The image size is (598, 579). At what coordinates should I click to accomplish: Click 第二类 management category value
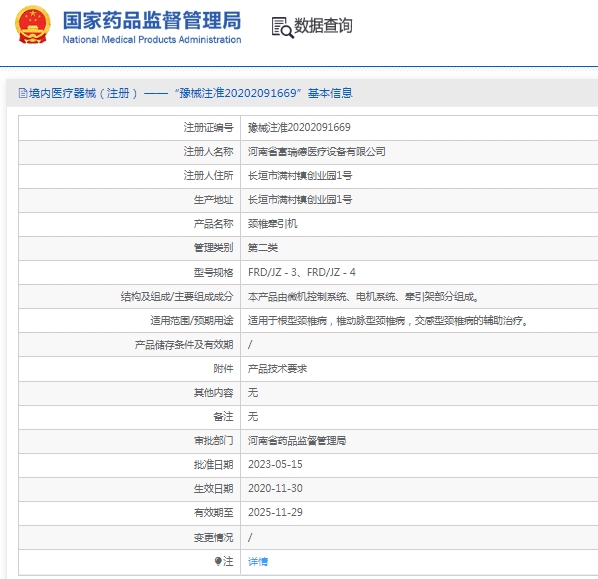[x=263, y=248]
